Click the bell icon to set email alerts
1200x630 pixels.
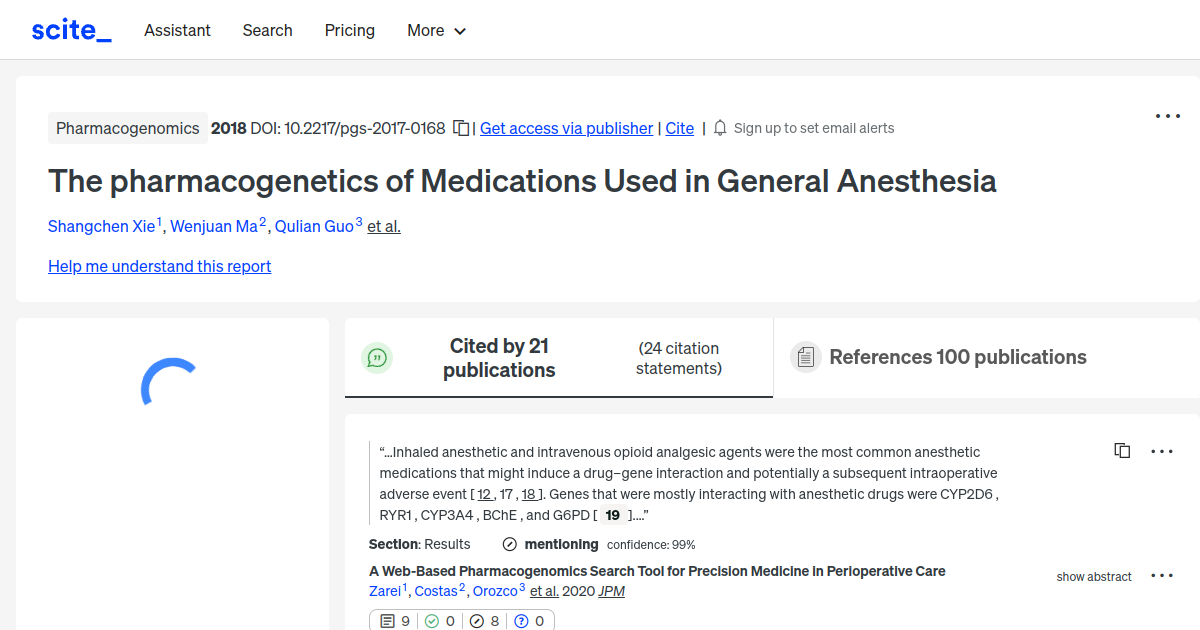click(x=719, y=128)
